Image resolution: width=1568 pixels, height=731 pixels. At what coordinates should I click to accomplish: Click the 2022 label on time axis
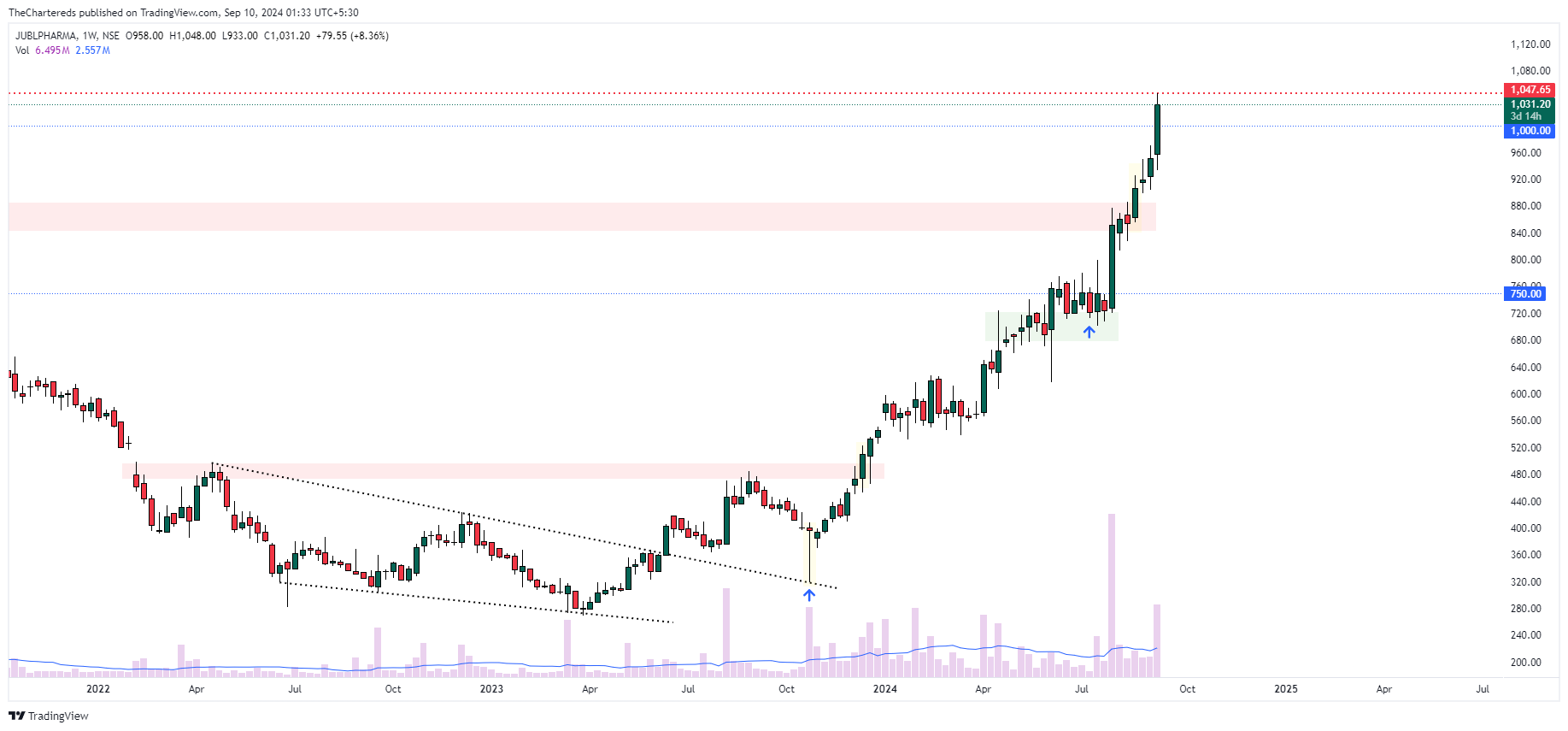(x=98, y=689)
